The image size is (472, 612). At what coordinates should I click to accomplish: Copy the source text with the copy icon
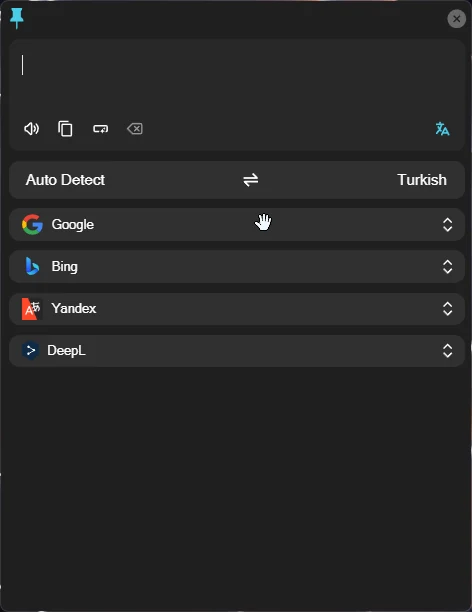click(65, 129)
